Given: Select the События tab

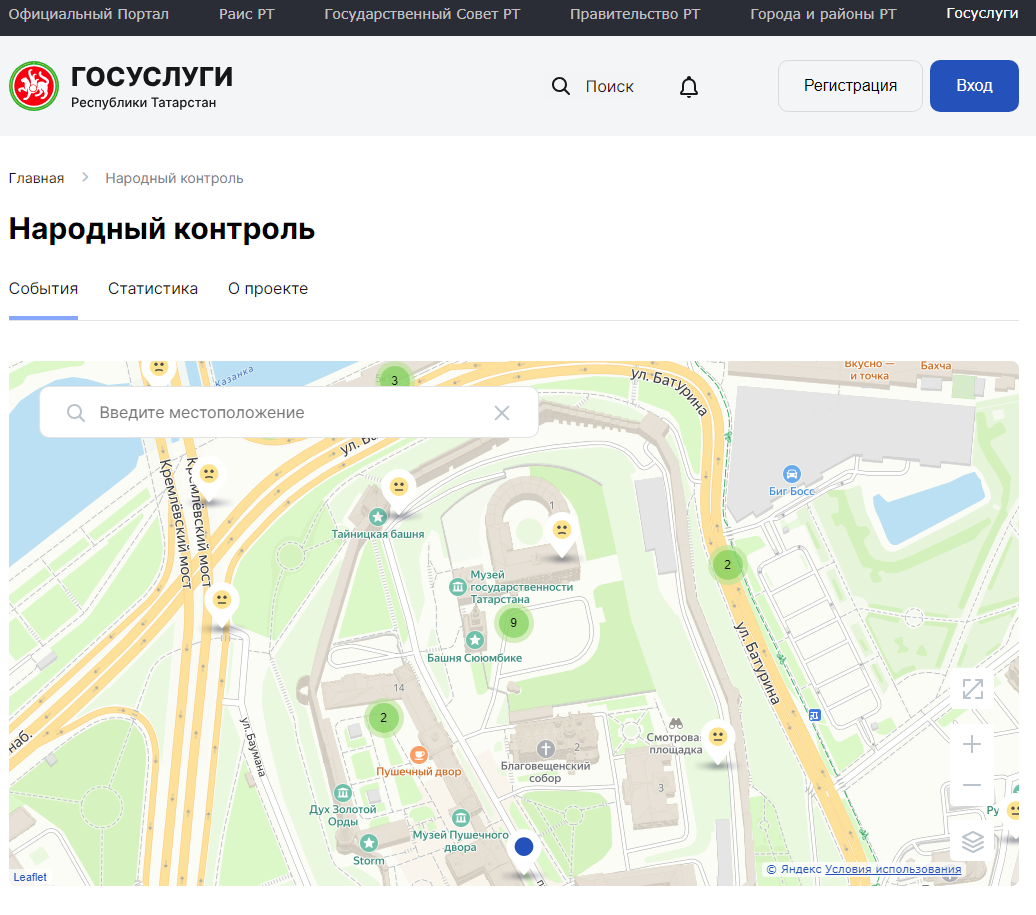Looking at the screenshot, I should click(x=43, y=289).
